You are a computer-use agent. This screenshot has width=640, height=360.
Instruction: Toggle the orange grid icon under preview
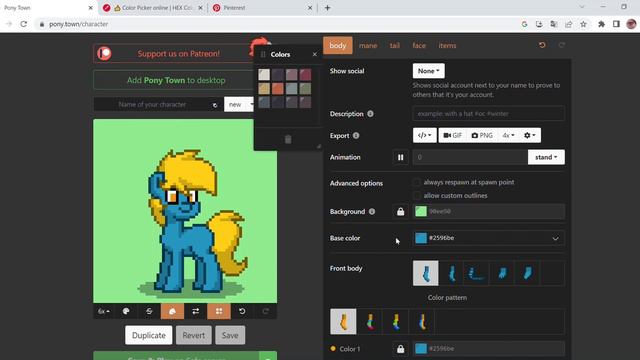[219, 311]
